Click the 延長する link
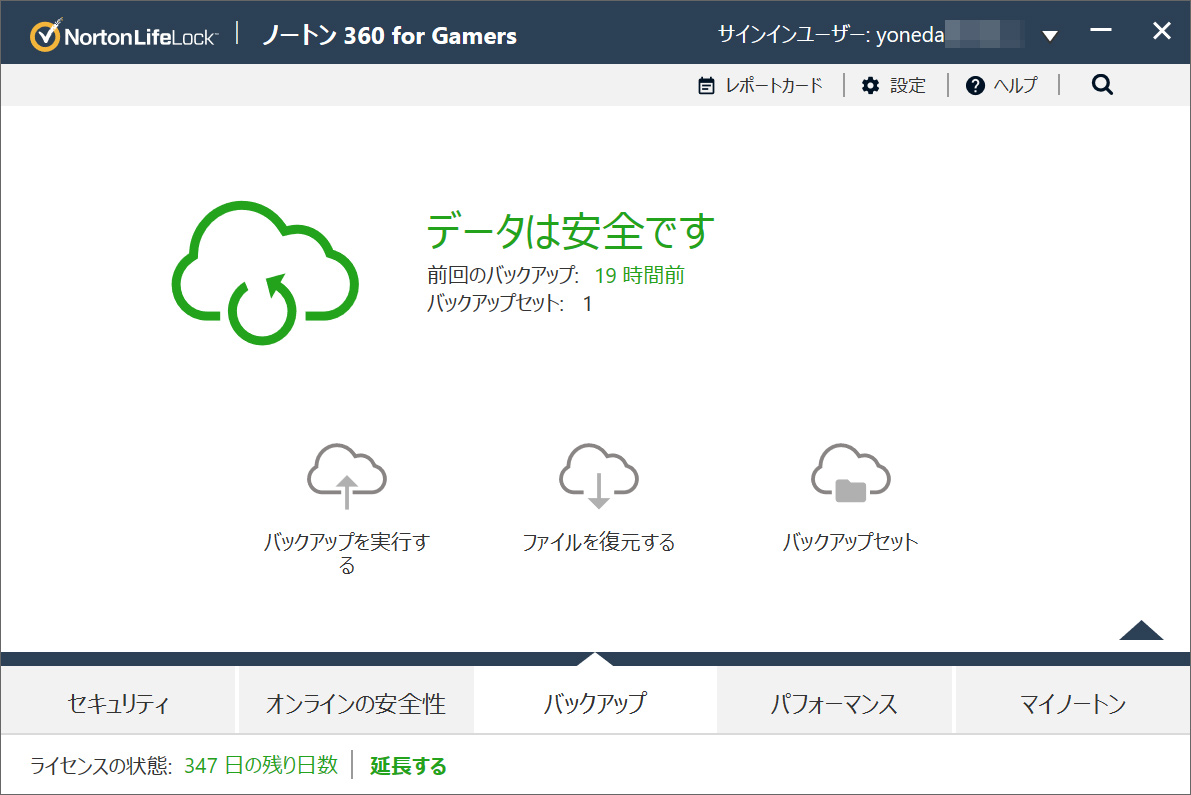Viewport: 1191px width, 795px height. pos(408,765)
